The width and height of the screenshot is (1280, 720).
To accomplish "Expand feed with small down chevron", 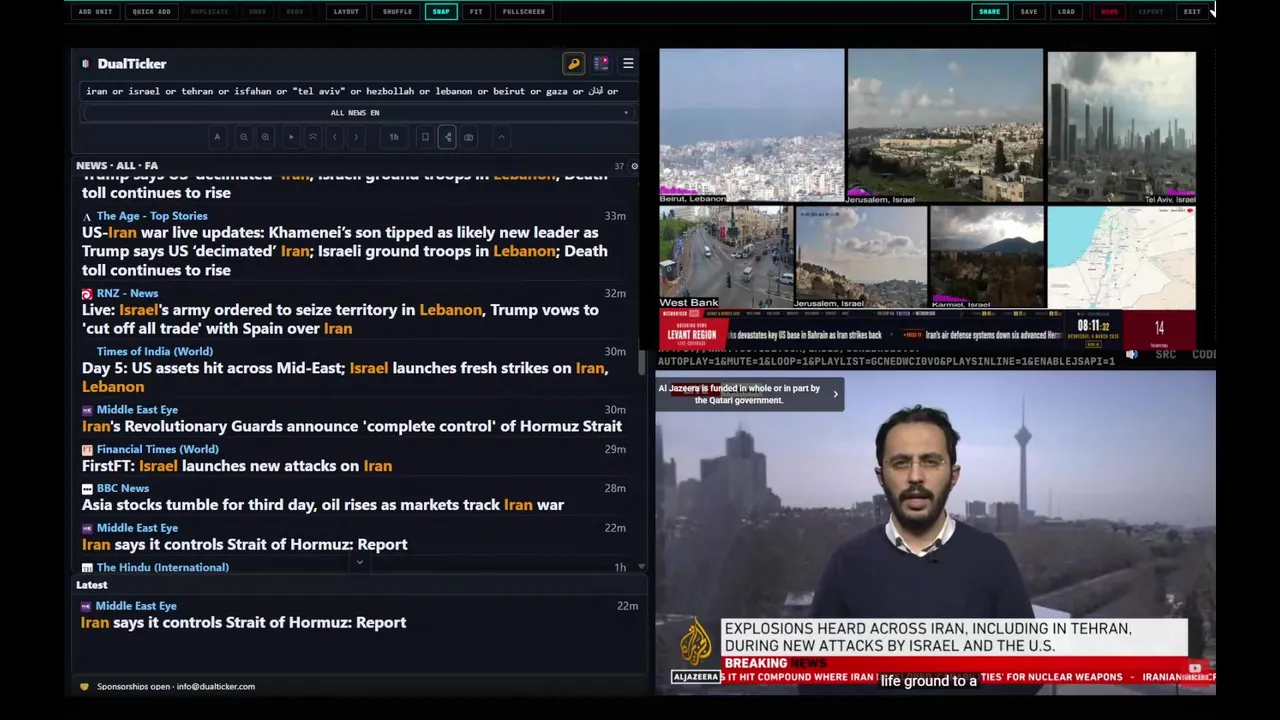I will coord(360,562).
